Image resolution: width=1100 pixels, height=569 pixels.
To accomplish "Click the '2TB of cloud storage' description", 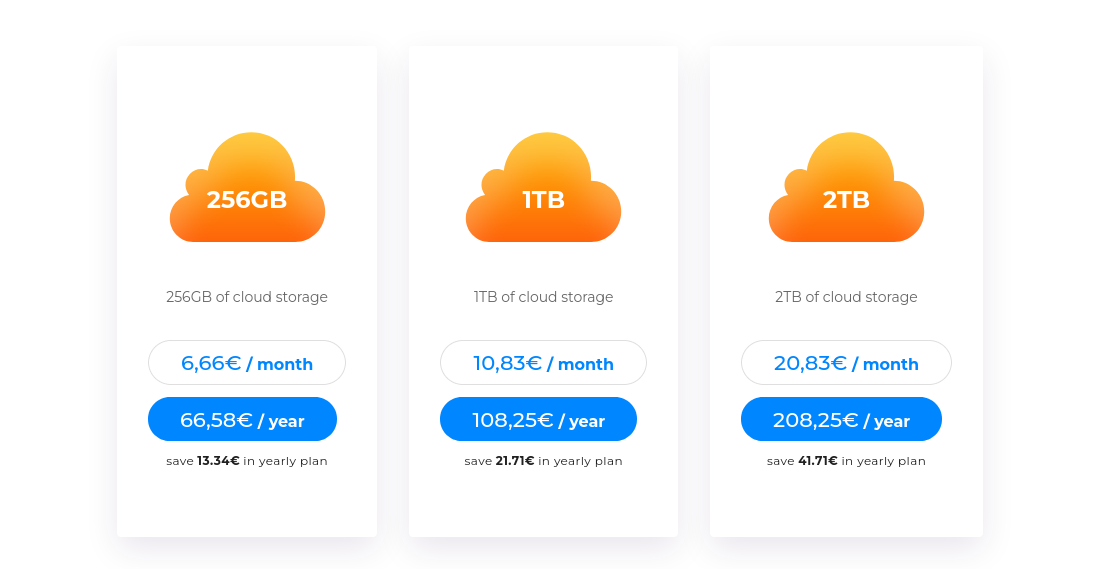I will 846,297.
